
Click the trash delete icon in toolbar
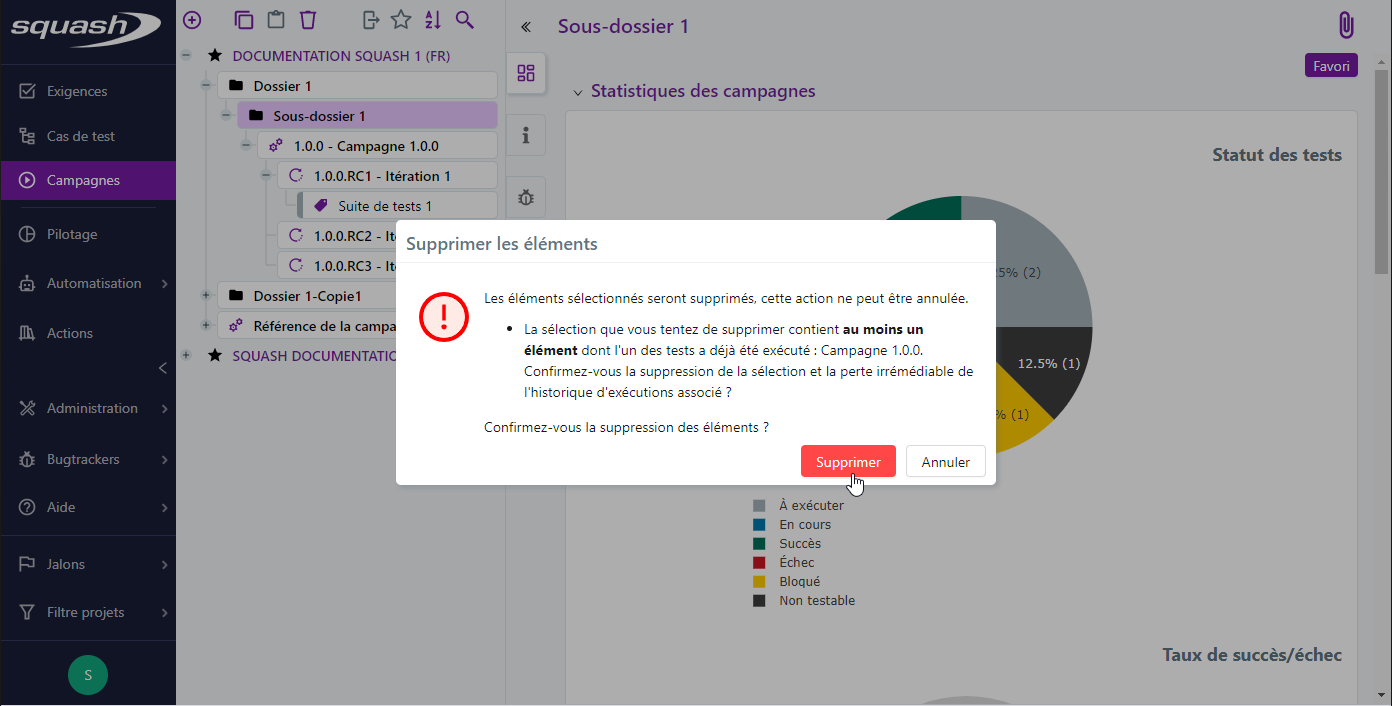(x=308, y=20)
